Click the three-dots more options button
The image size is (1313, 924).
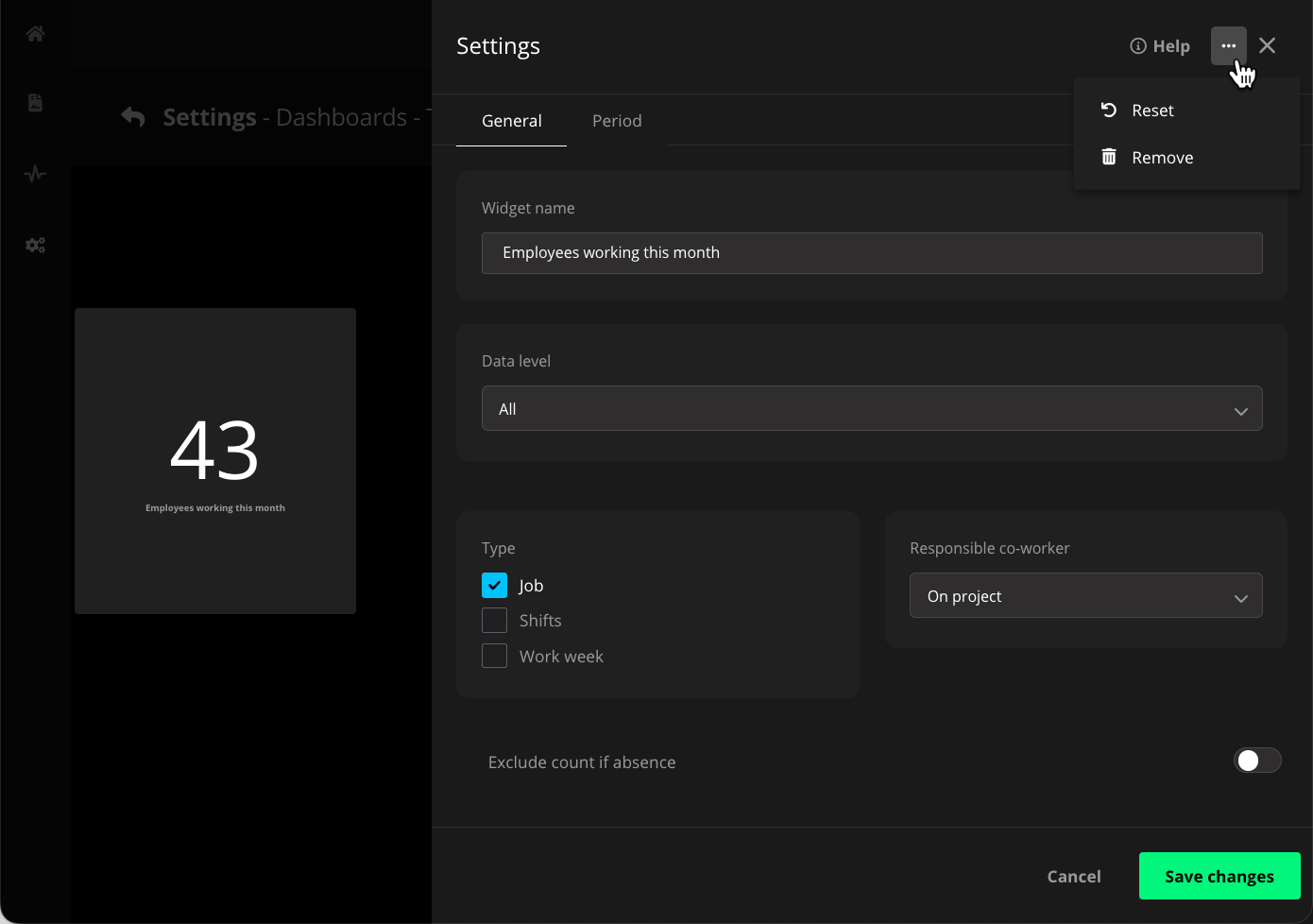1228,45
